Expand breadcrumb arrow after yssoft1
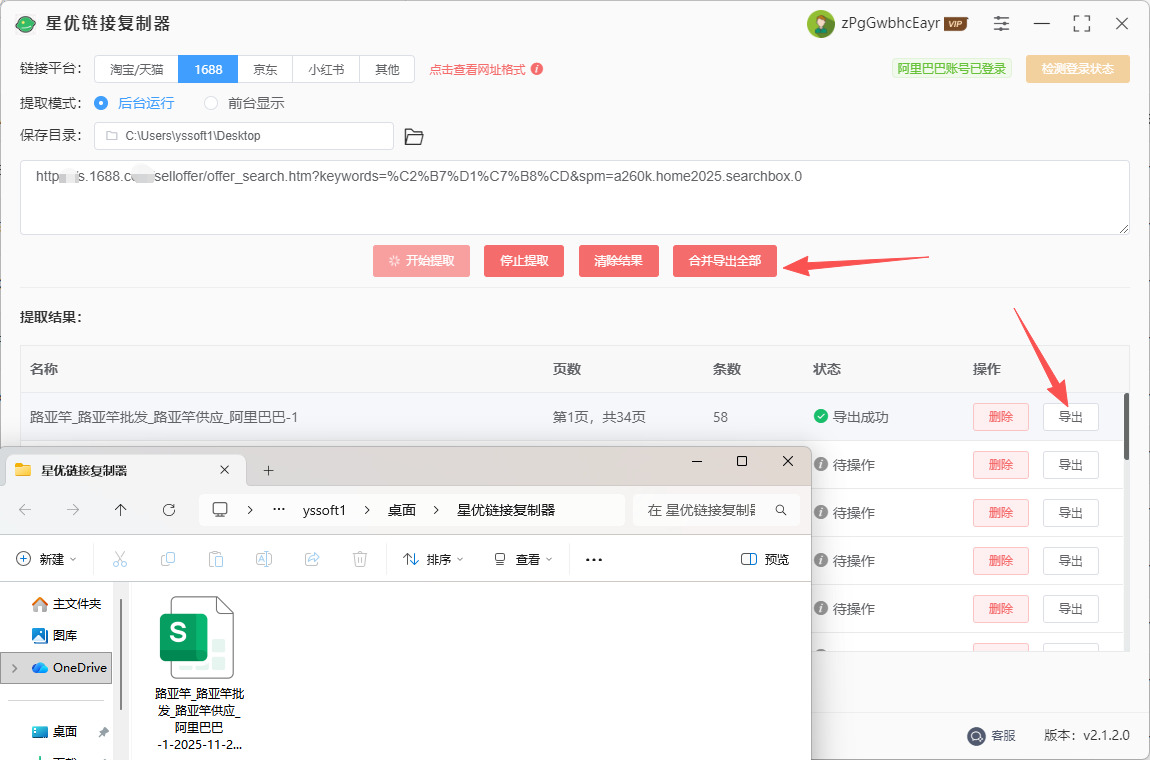Viewport: 1150px width, 760px height. tap(367, 510)
